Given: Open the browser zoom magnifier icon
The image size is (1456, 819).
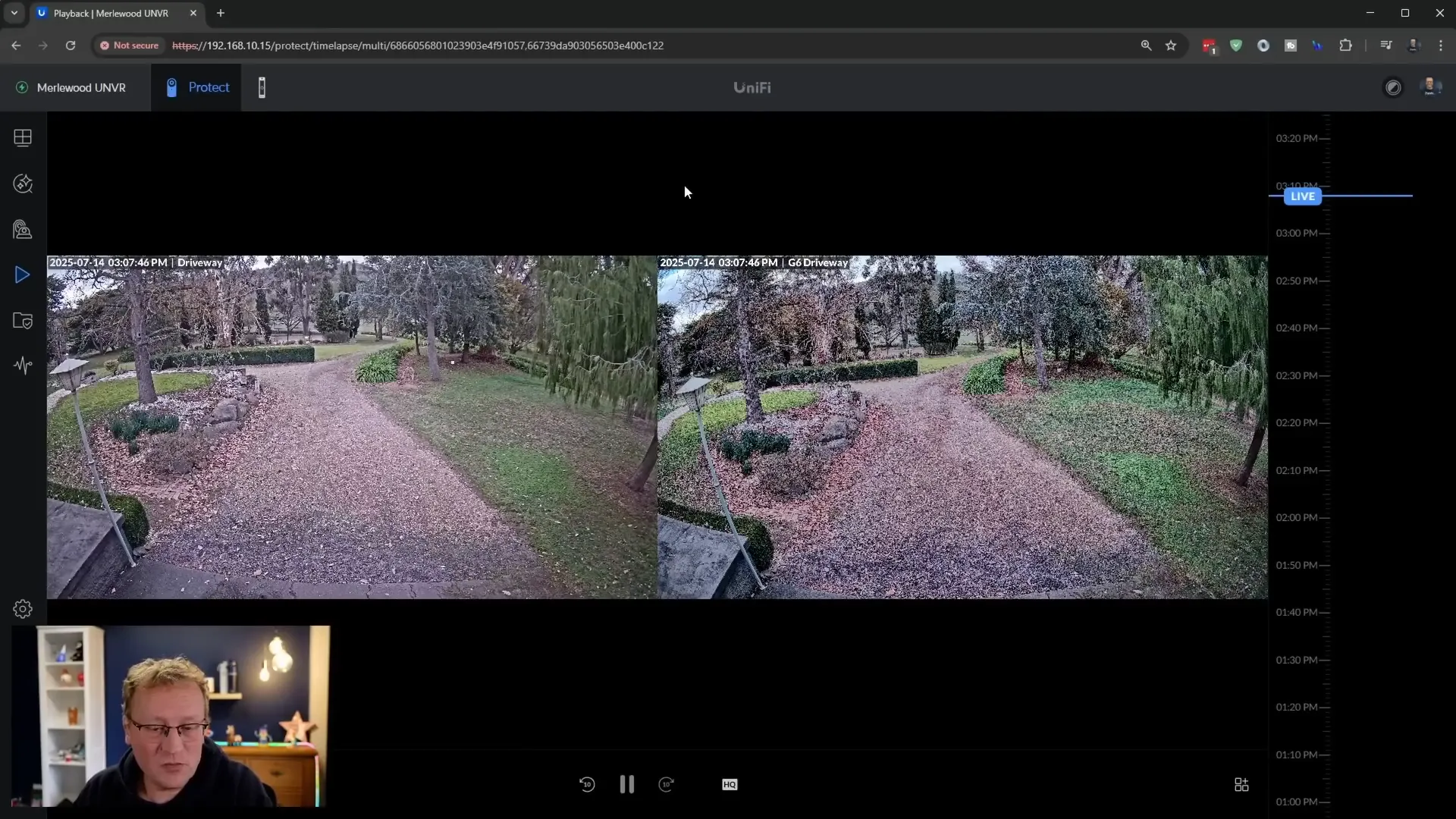Looking at the screenshot, I should 1146,45.
